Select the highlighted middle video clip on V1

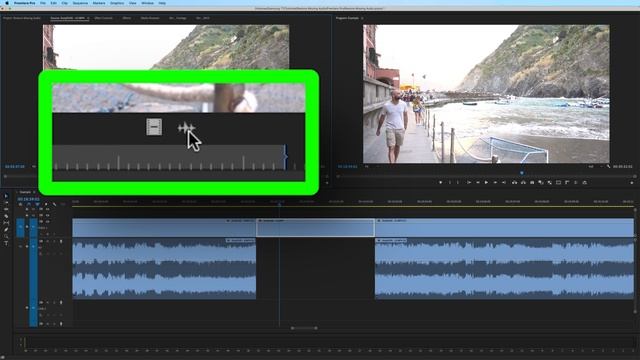[315, 227]
